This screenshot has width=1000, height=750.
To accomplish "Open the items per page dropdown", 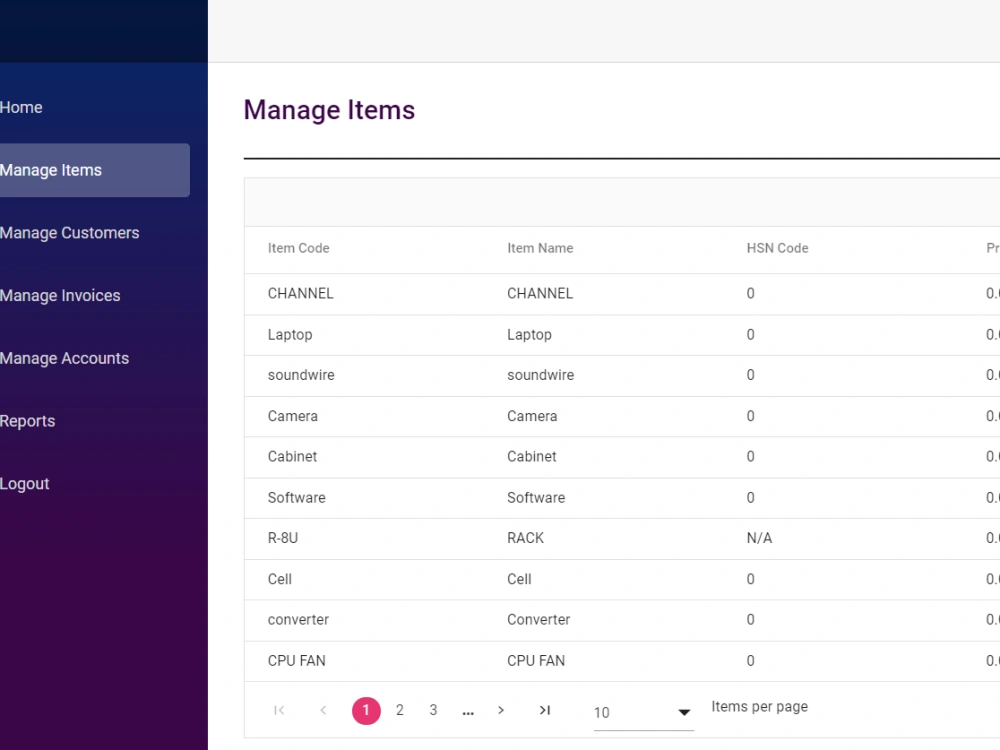I will pyautogui.click(x=643, y=712).
